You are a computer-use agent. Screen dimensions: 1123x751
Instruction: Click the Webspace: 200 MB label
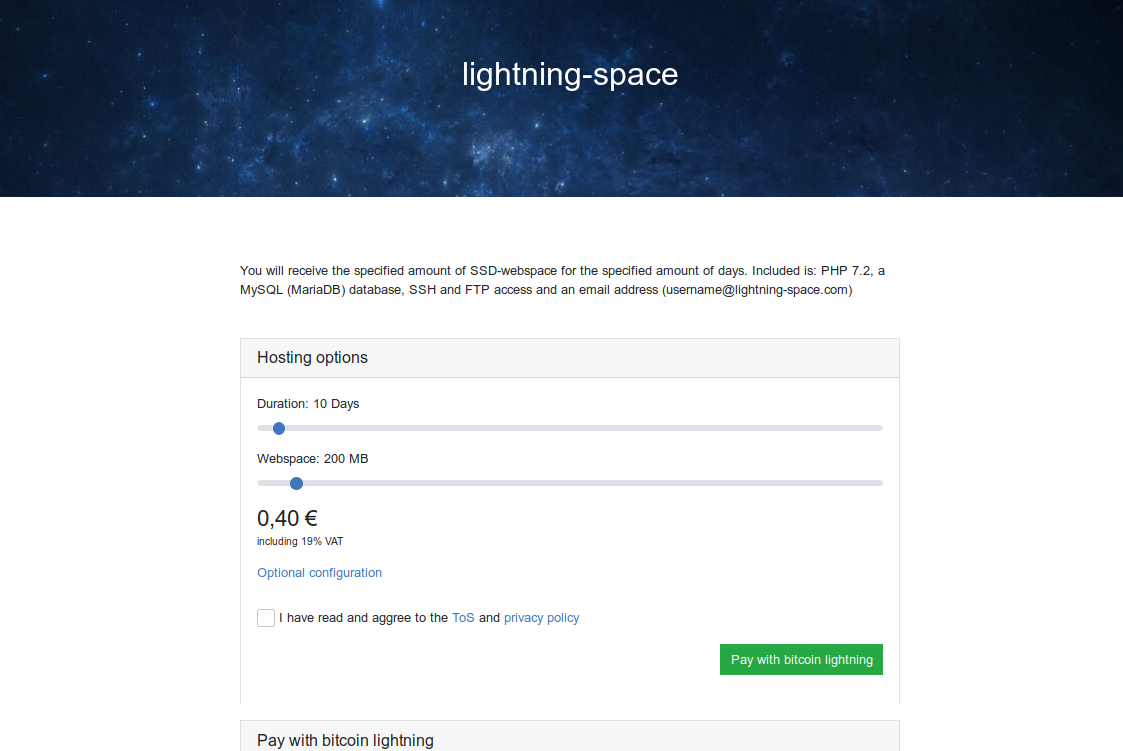[x=312, y=459]
